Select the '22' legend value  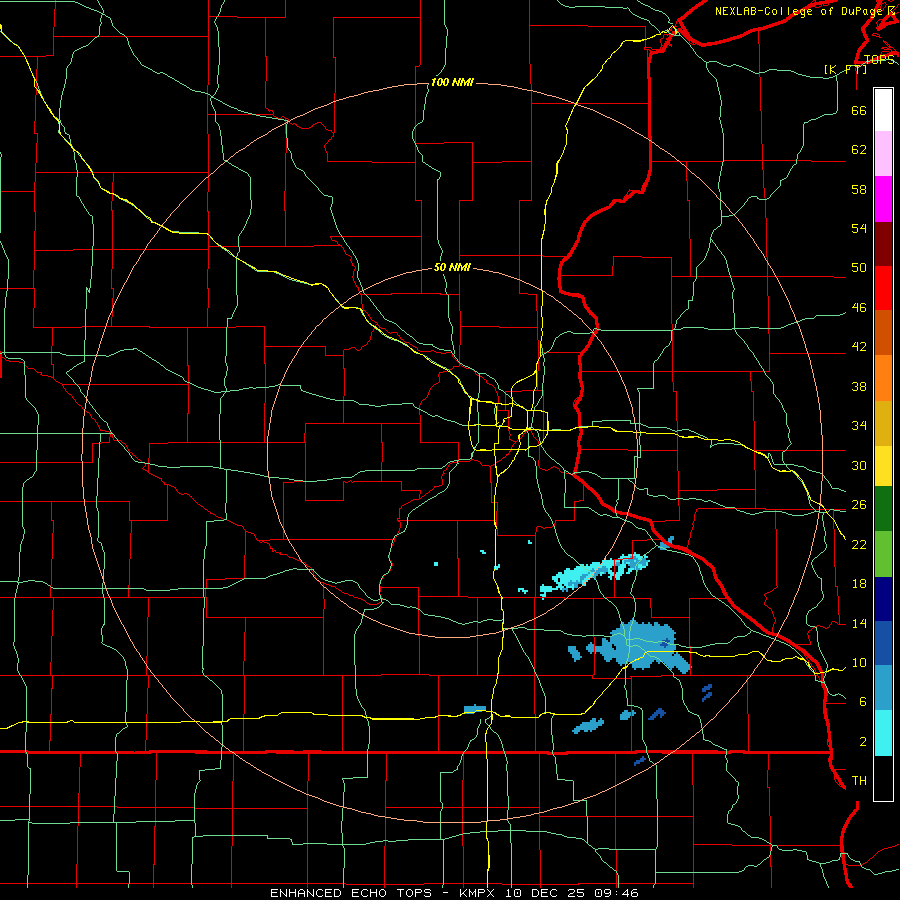pyautogui.click(x=859, y=544)
